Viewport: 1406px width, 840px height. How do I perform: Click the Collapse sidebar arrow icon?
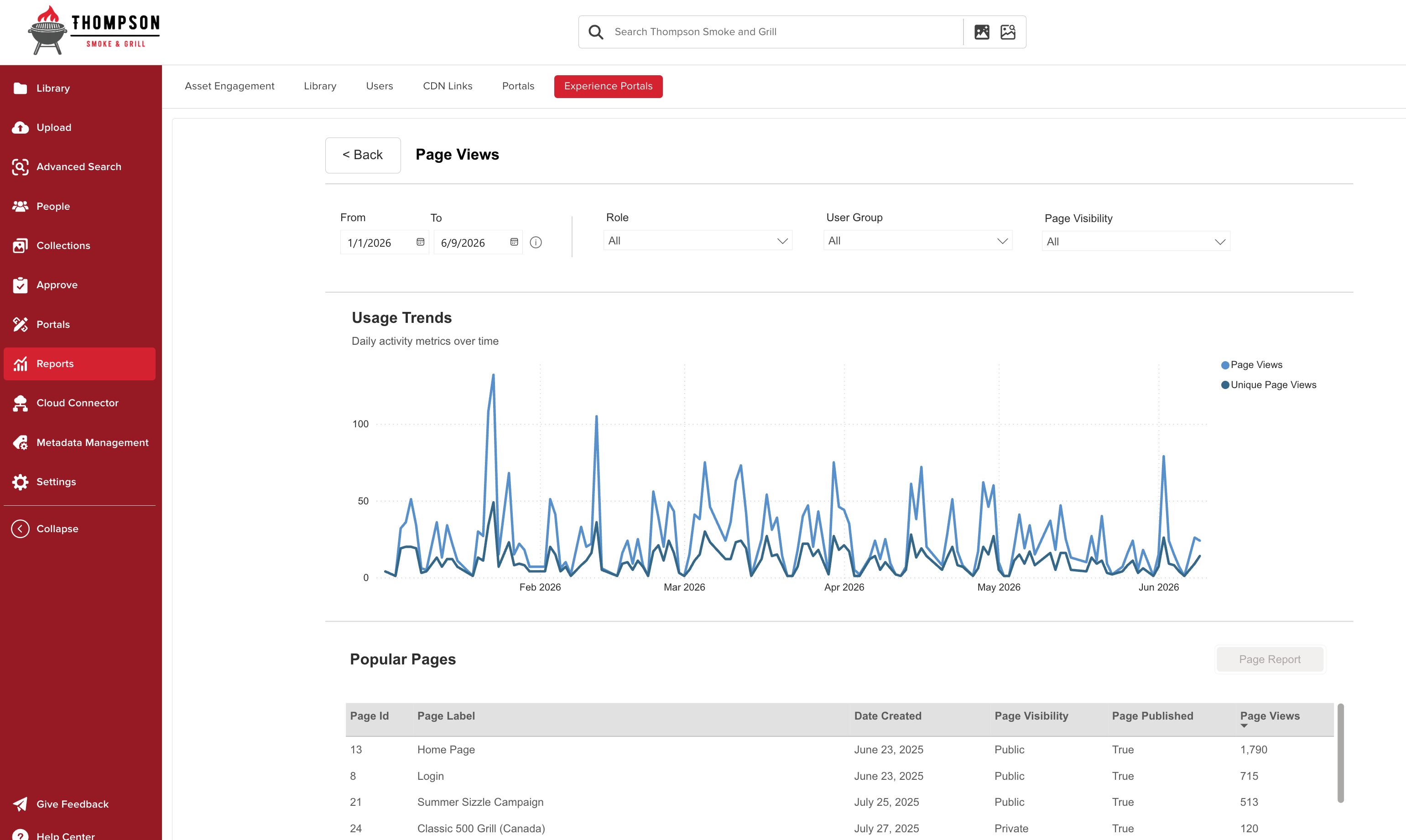21,529
